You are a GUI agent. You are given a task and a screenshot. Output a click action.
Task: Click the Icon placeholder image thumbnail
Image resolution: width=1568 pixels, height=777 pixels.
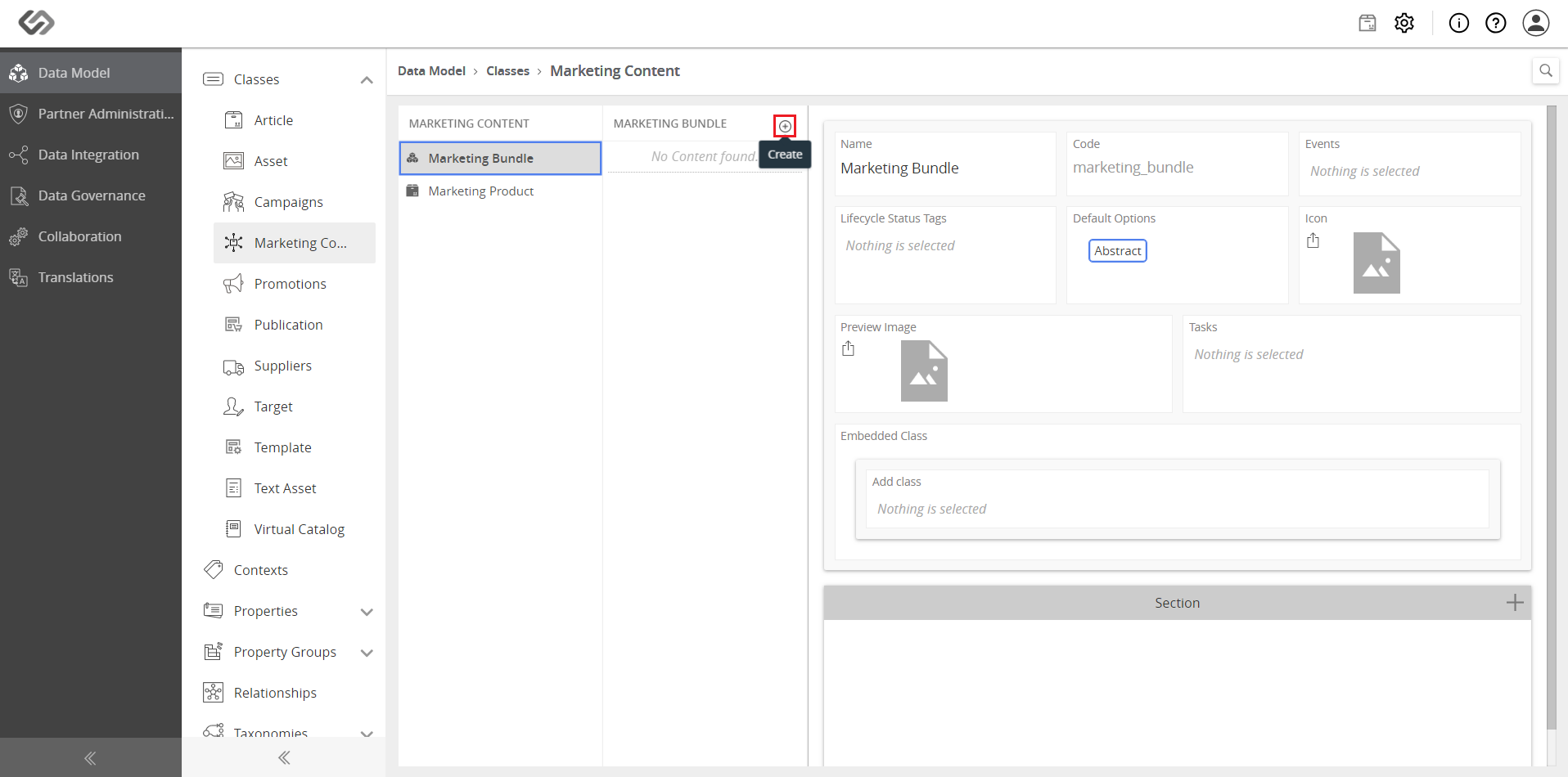(x=1377, y=263)
